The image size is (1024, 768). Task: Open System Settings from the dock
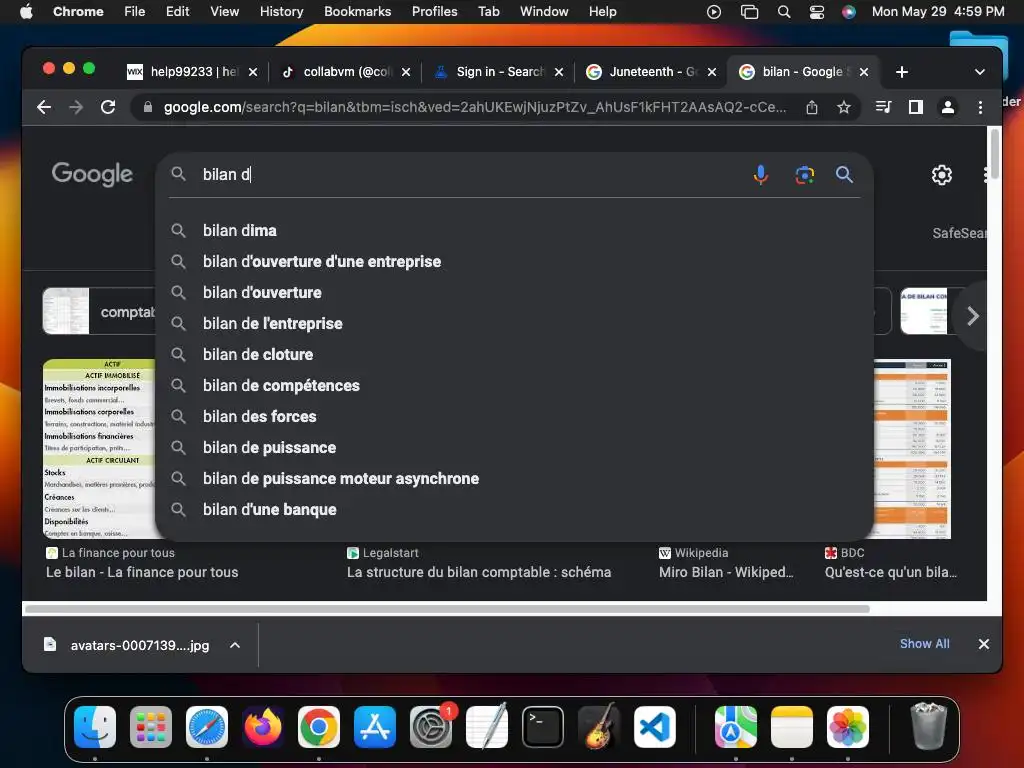(431, 727)
